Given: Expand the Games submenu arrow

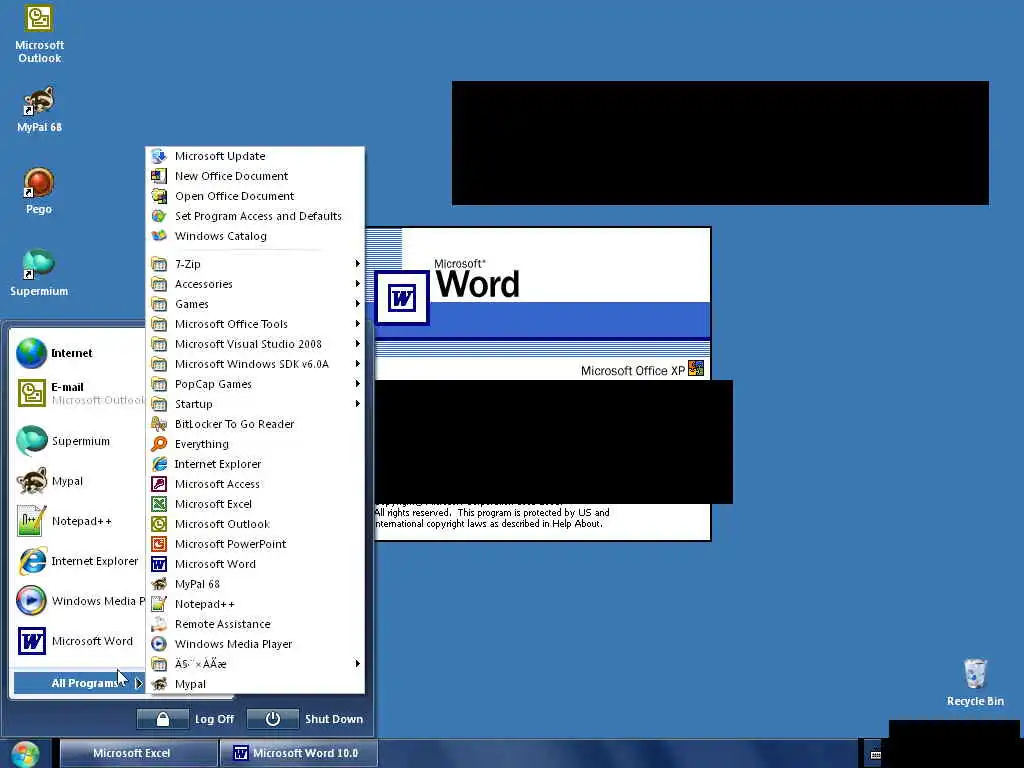Looking at the screenshot, I should click(357, 304).
